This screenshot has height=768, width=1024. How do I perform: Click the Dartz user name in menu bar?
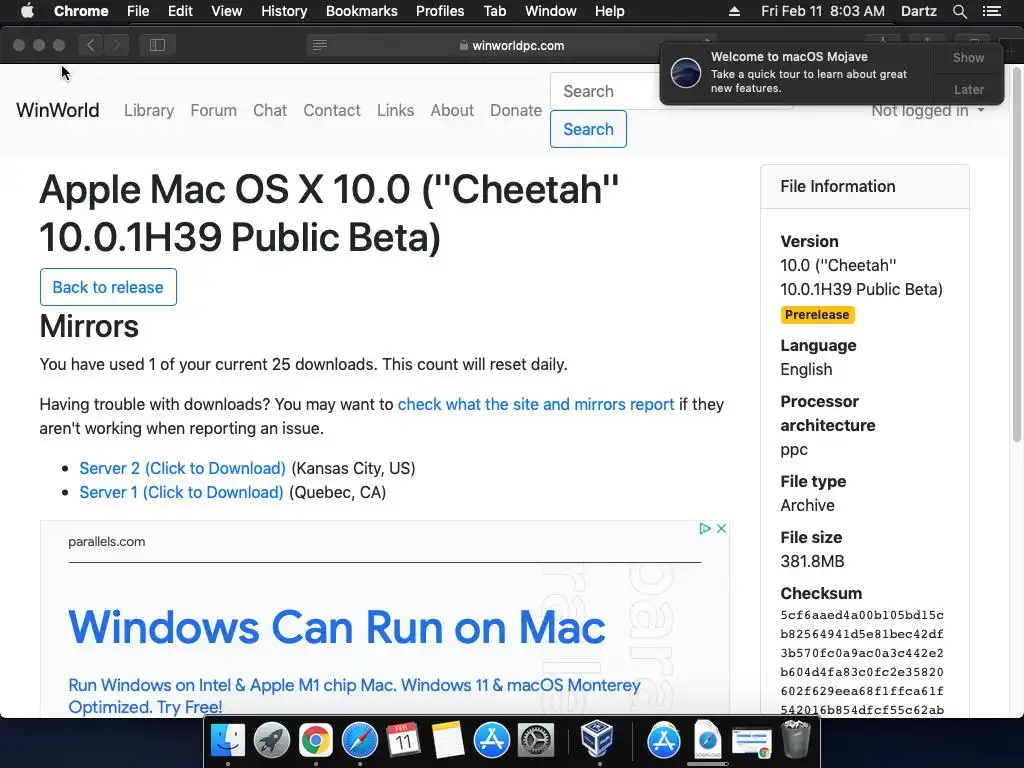pyautogui.click(x=918, y=11)
